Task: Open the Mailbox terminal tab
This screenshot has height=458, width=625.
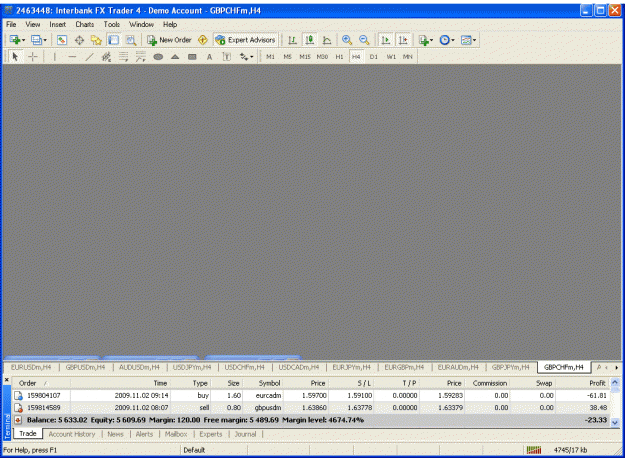Action: pos(176,434)
